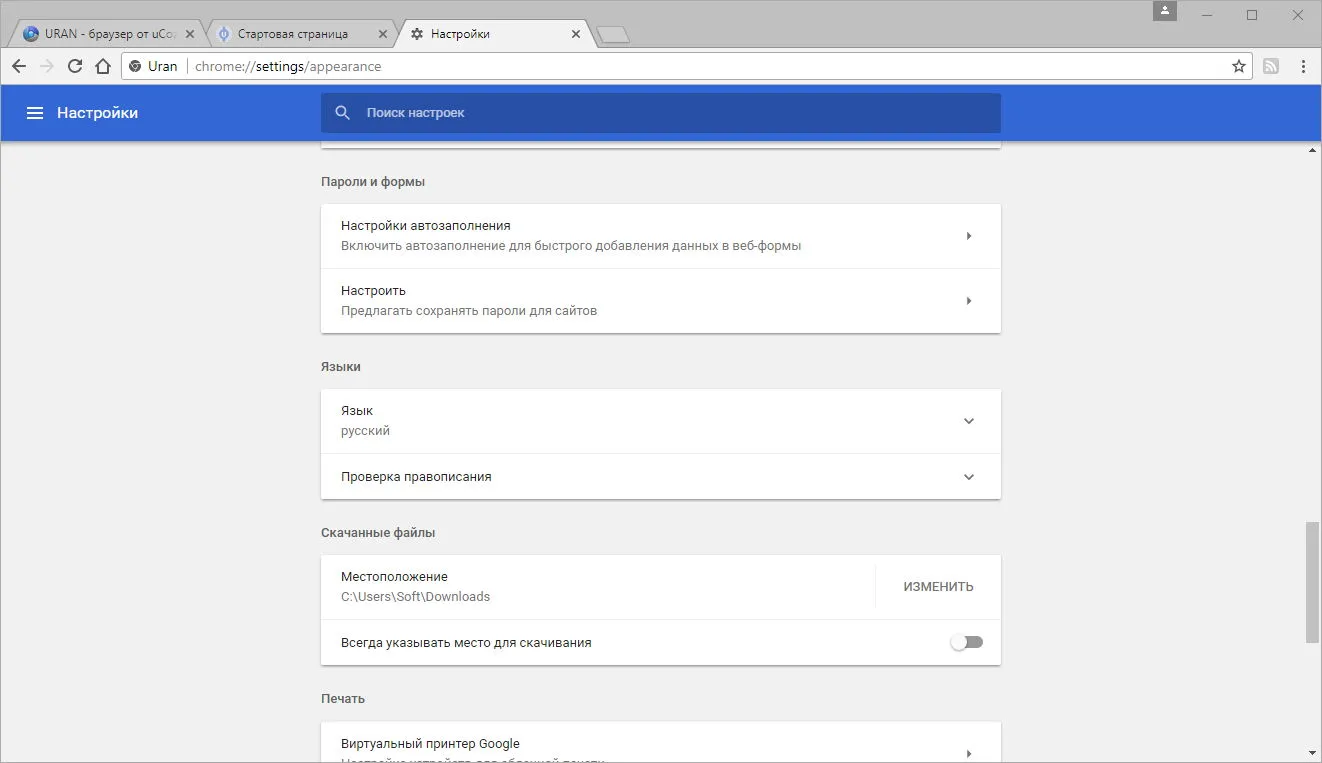Screen dimensions: 1322x763
Task: Click the user profile icon in the title bar
Action: coord(1165,11)
